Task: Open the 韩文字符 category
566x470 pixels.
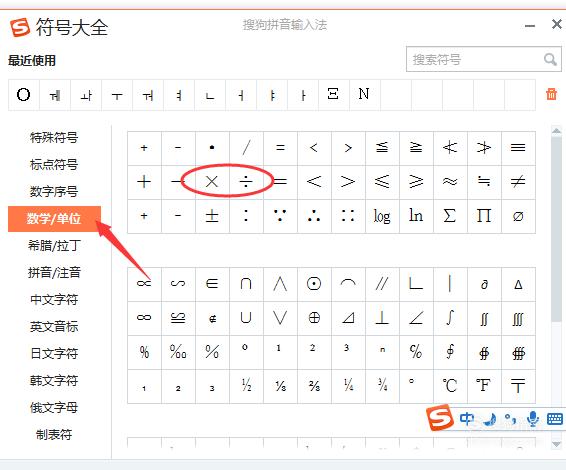Action: 54,380
